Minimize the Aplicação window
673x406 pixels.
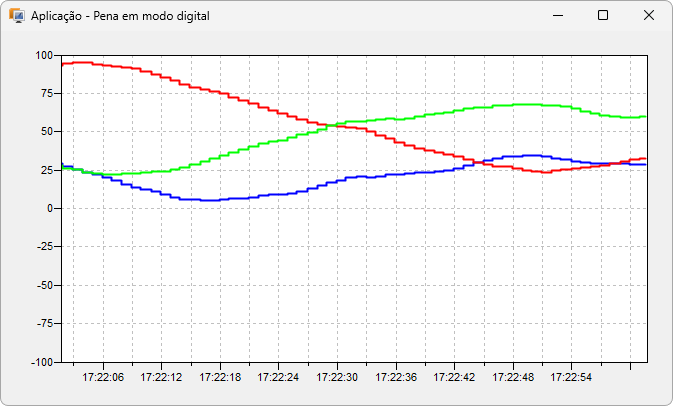[556, 16]
